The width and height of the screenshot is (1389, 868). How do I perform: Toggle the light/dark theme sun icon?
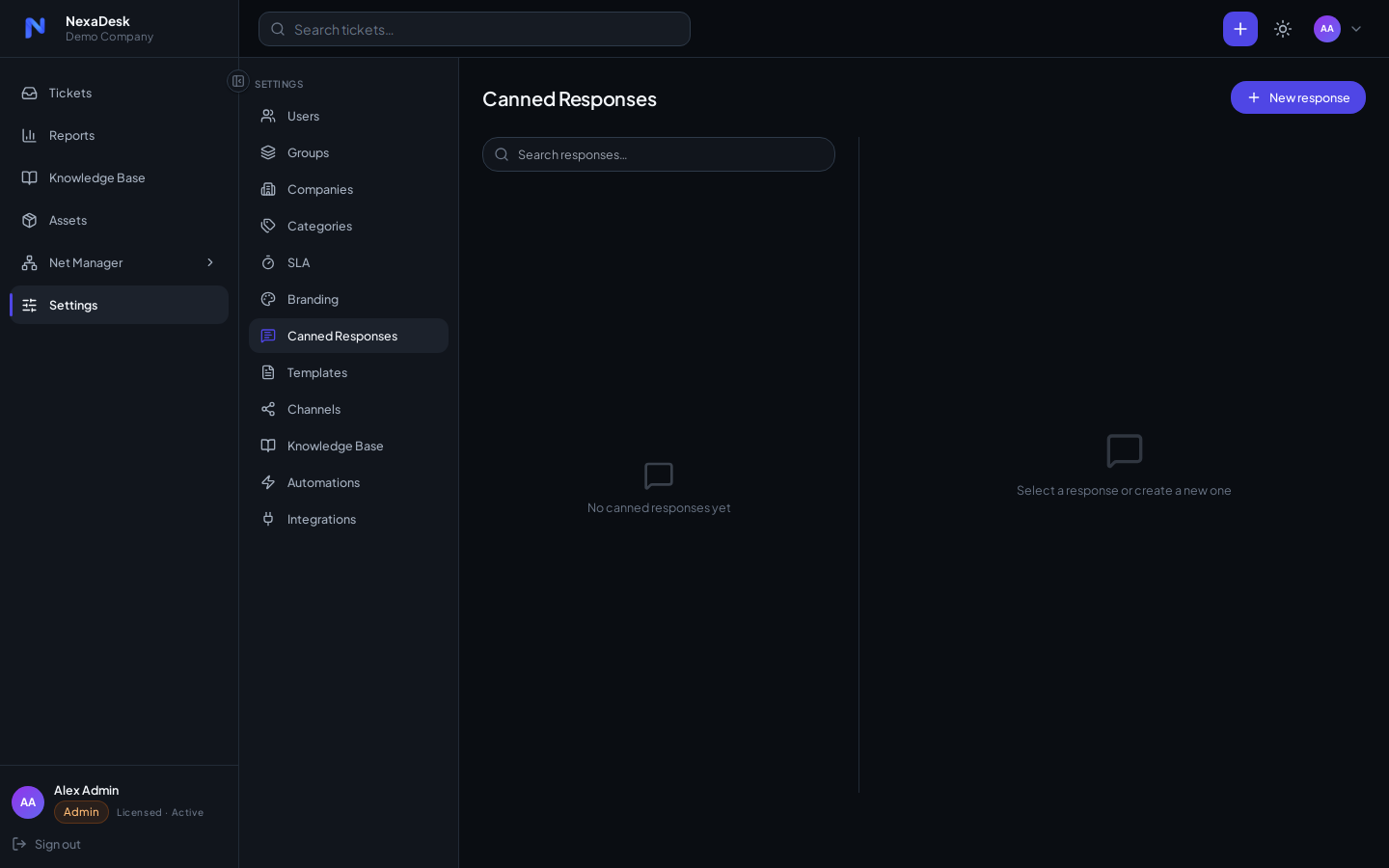pos(1283,29)
